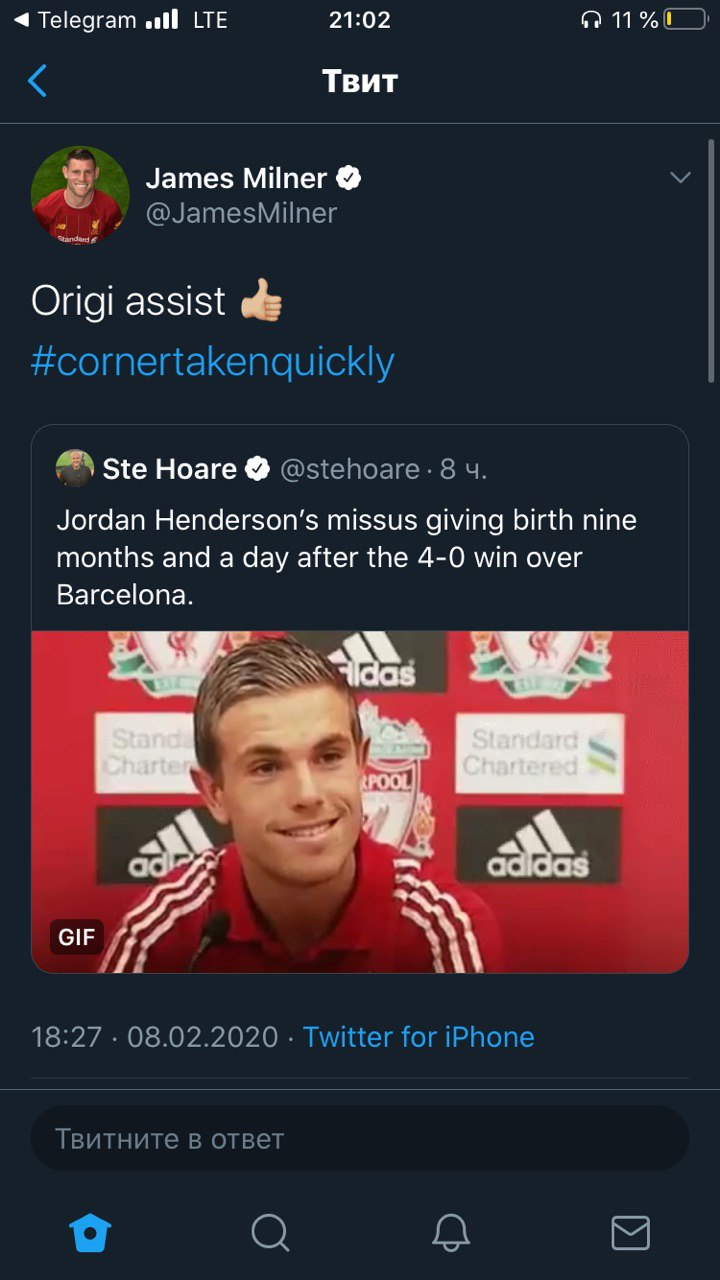
Task: Tap the James Milner display name
Action: point(236,179)
